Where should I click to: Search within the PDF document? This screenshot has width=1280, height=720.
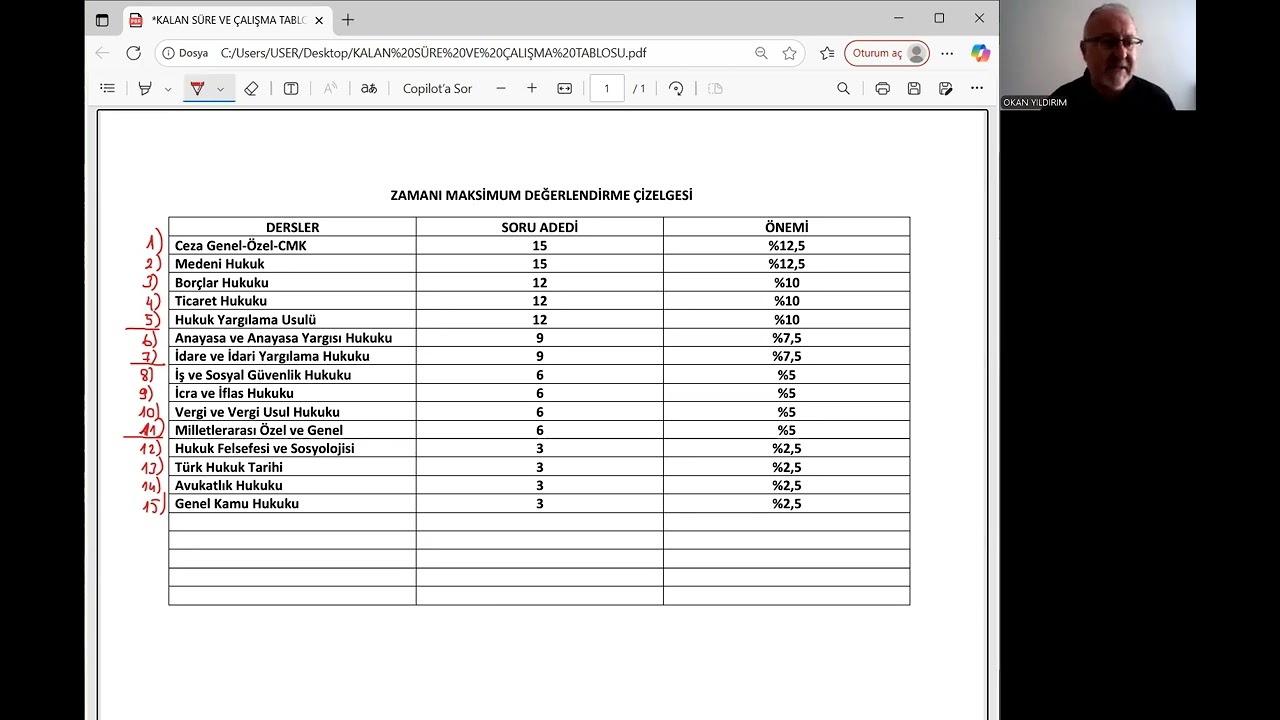click(x=843, y=89)
